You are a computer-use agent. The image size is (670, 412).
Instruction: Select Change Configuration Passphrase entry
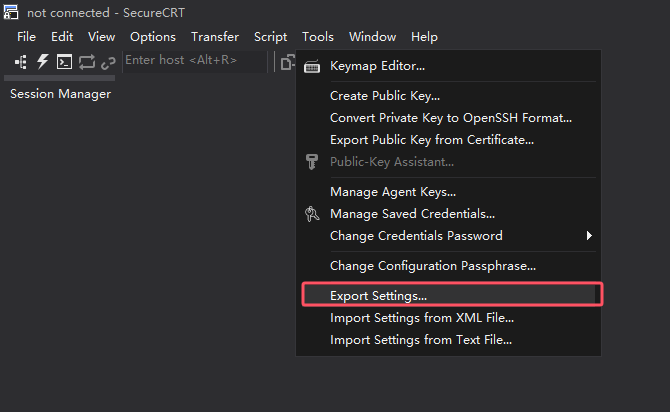pos(449,266)
